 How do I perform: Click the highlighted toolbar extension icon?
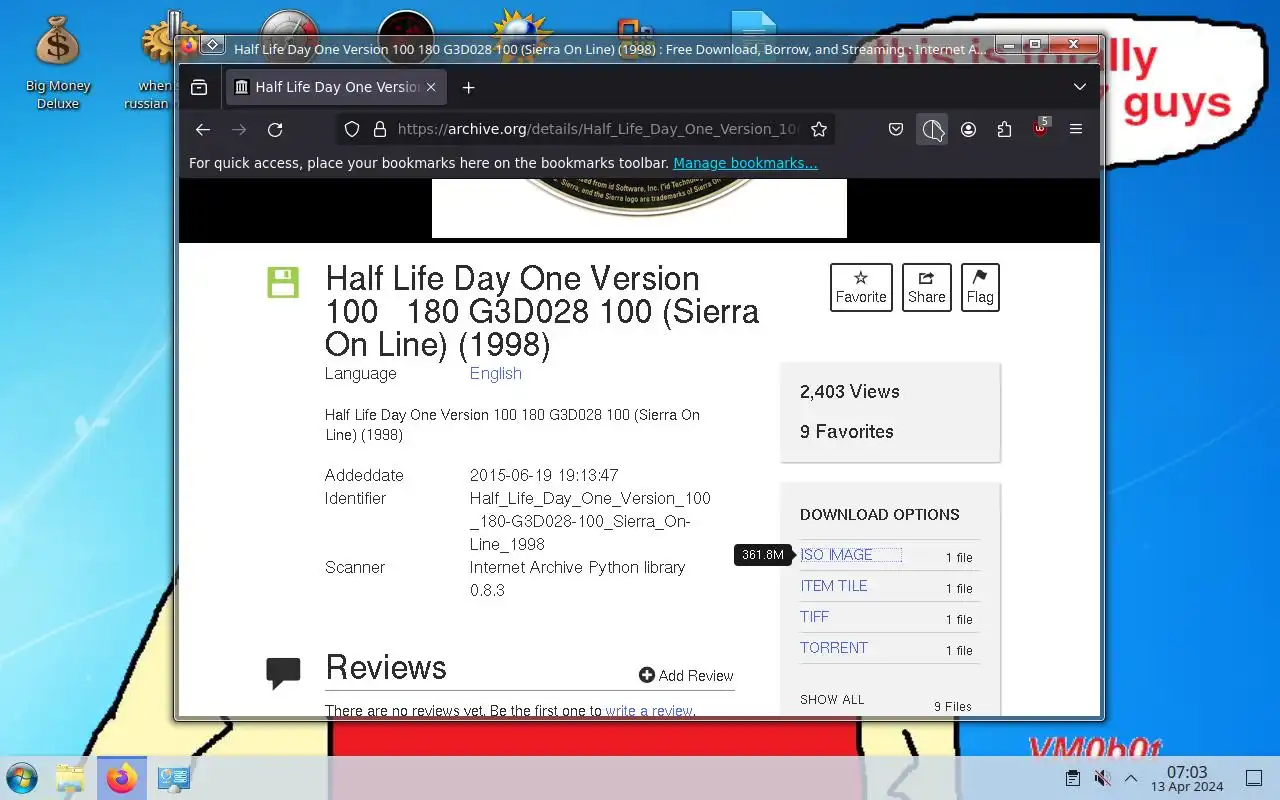coord(933,129)
